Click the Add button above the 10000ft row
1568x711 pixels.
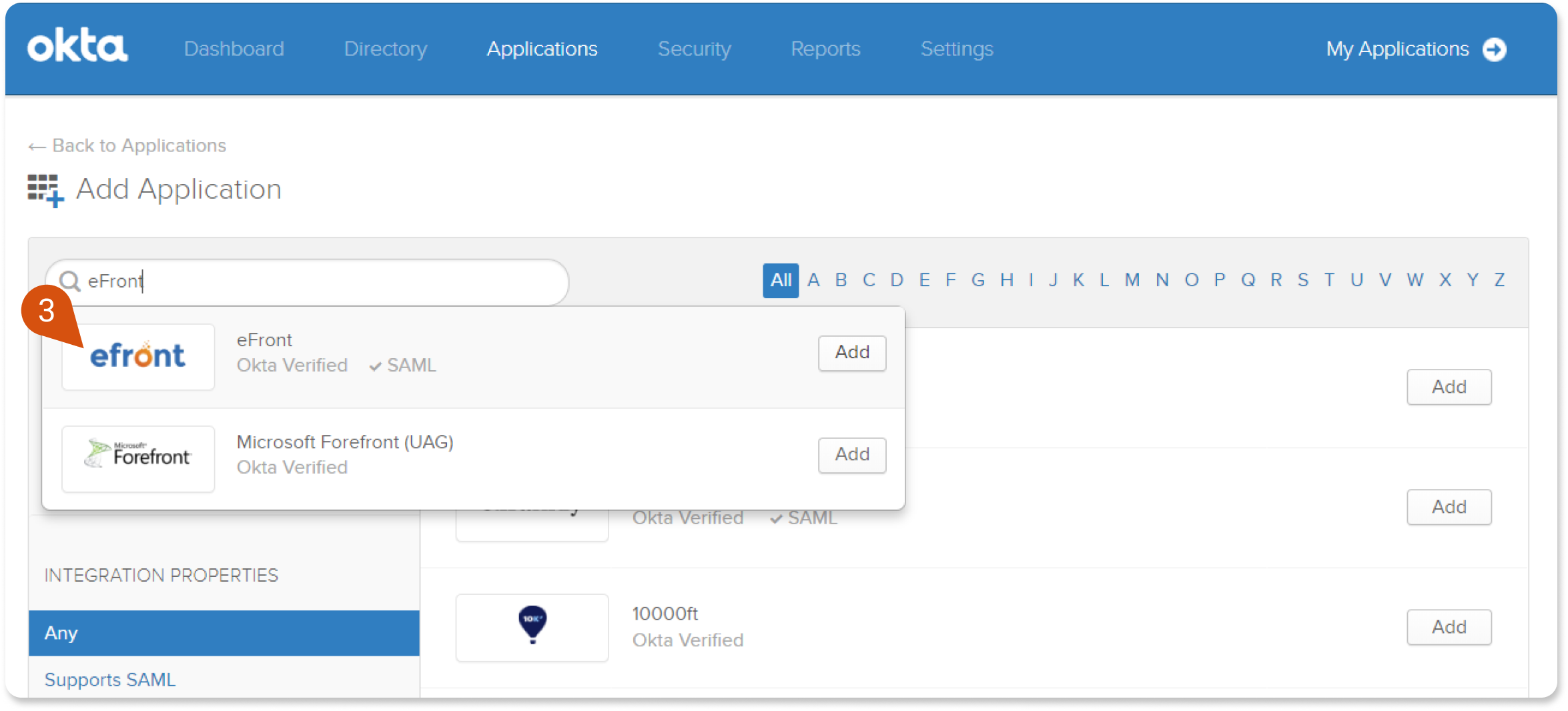click(1449, 507)
